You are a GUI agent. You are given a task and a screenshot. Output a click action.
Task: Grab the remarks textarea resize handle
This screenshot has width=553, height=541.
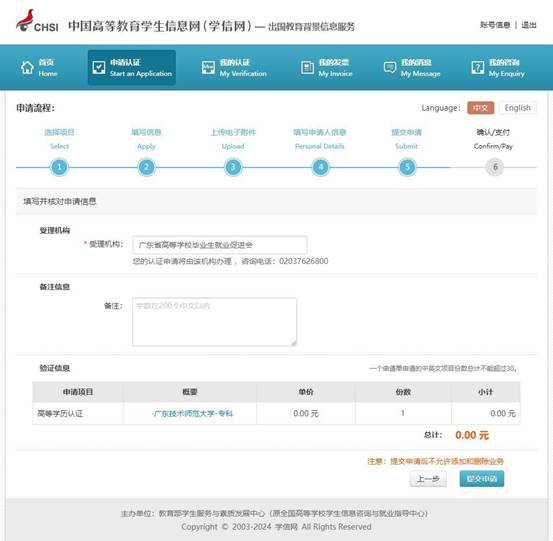[294, 343]
